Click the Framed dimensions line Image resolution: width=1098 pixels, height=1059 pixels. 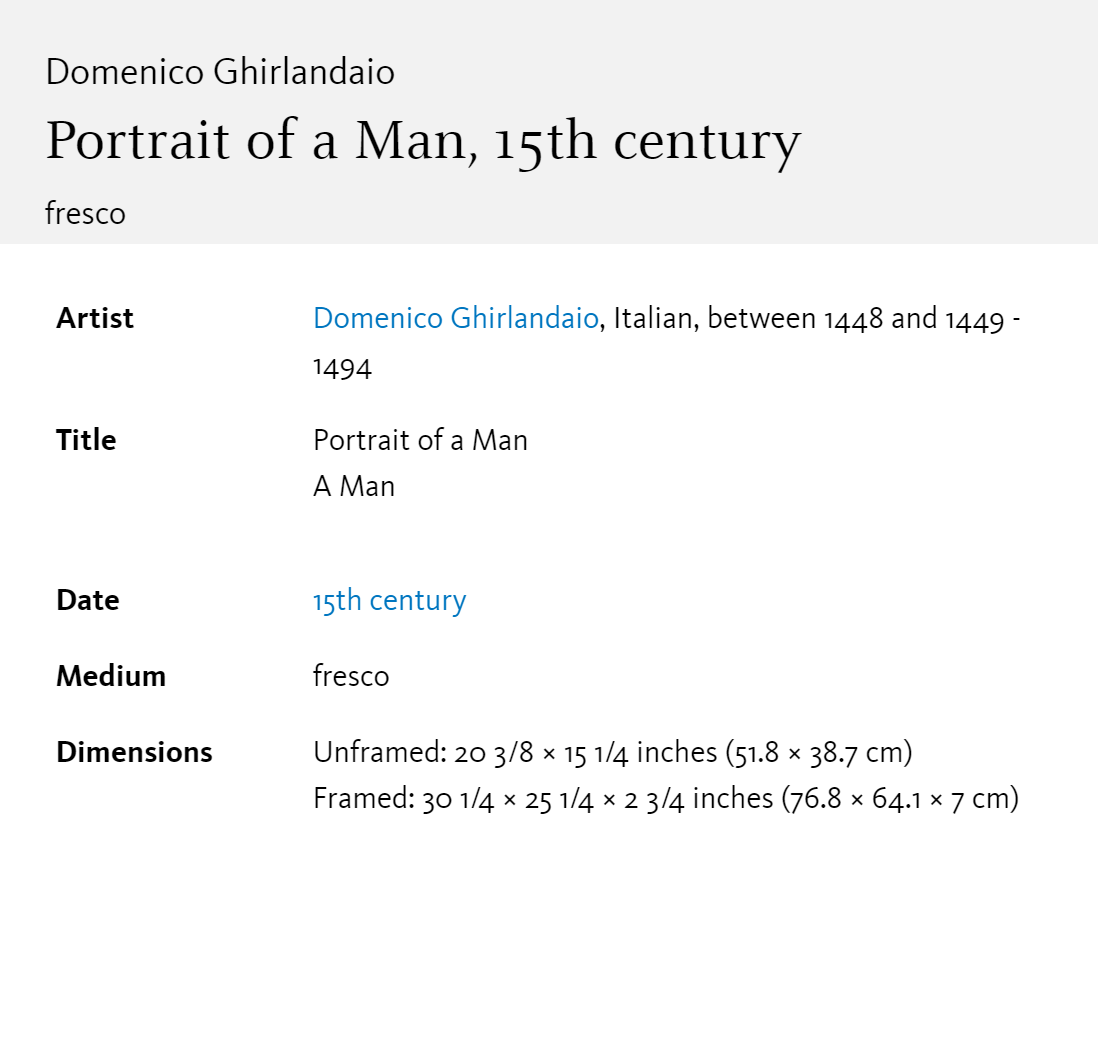(x=666, y=799)
